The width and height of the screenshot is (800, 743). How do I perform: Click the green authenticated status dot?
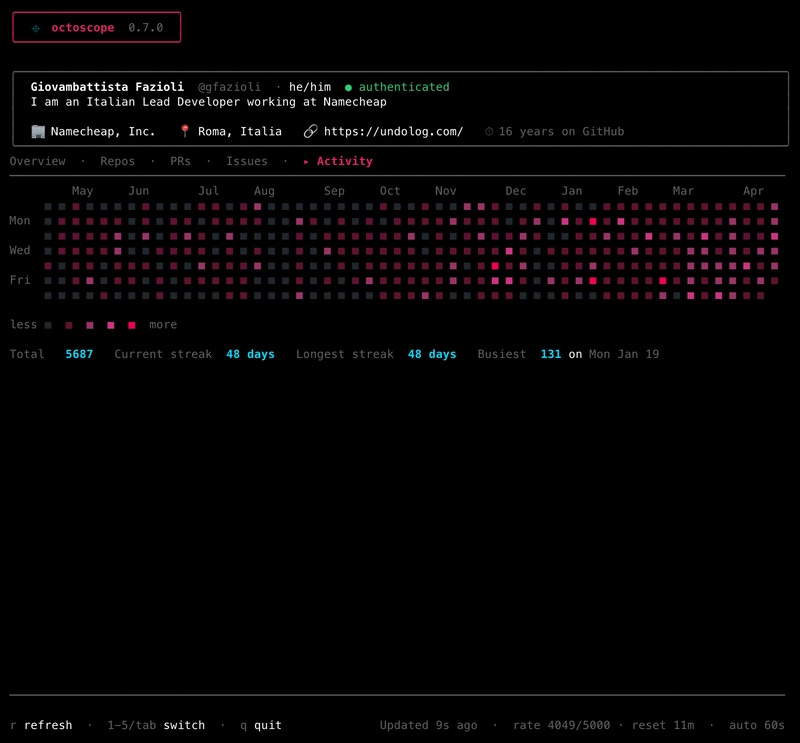(x=348, y=88)
